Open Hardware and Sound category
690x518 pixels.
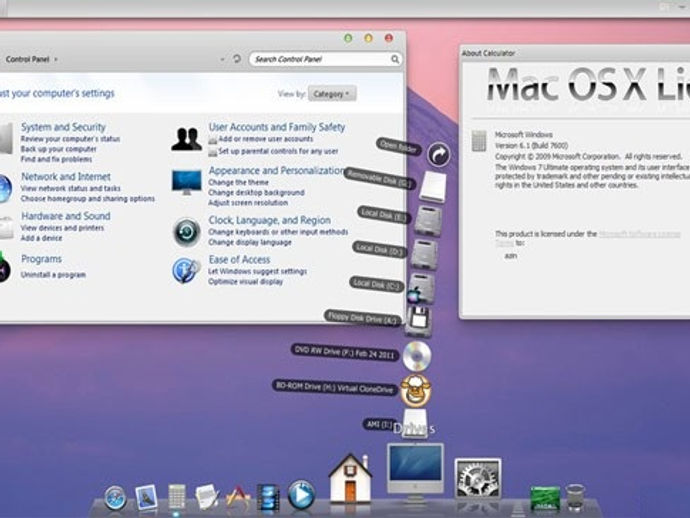66,216
